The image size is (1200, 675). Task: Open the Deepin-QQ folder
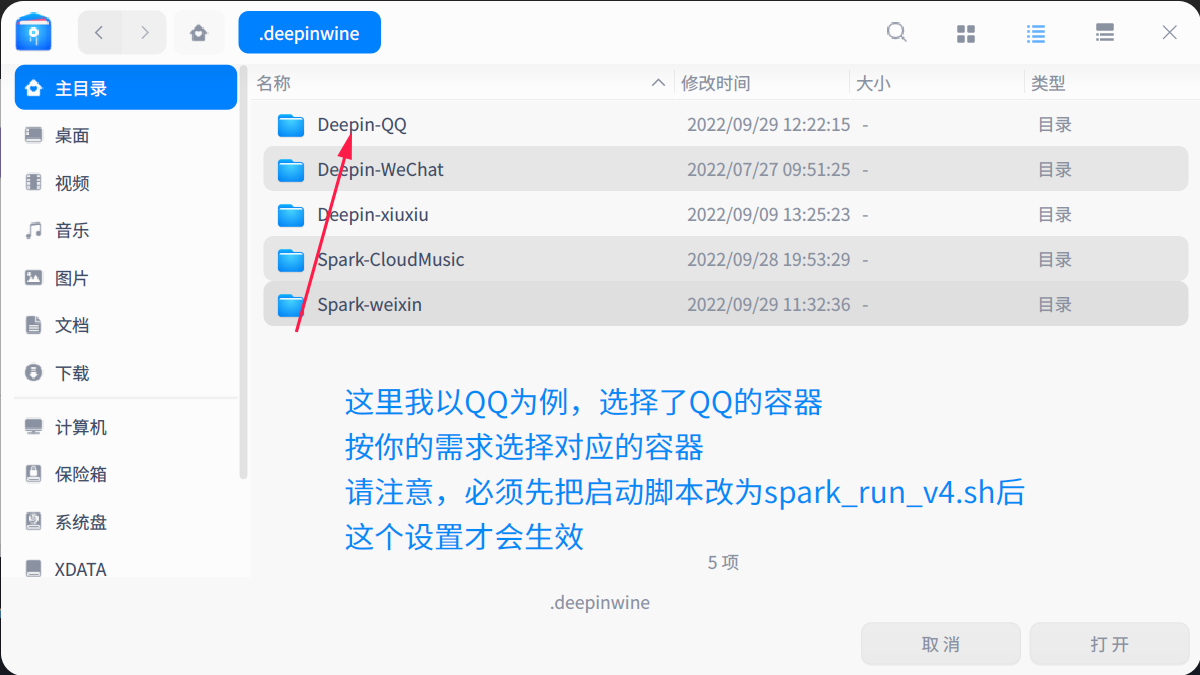tap(361, 124)
